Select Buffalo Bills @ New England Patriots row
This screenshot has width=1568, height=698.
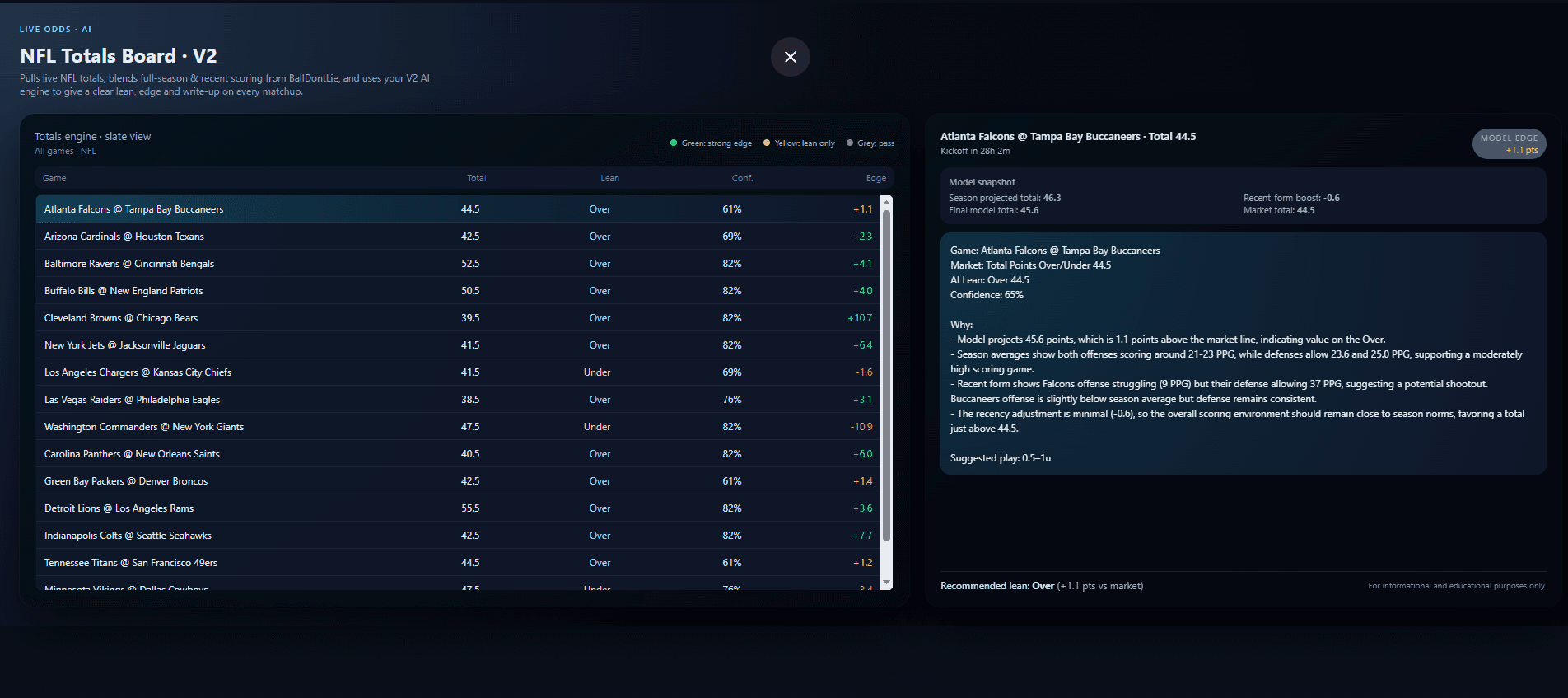(458, 291)
